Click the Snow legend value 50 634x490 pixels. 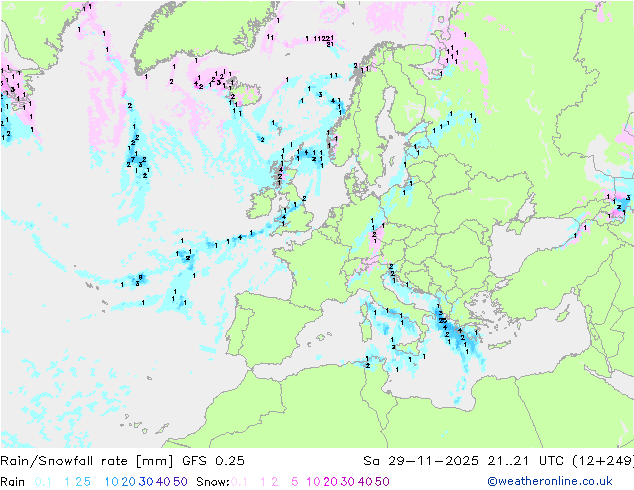click(382, 482)
